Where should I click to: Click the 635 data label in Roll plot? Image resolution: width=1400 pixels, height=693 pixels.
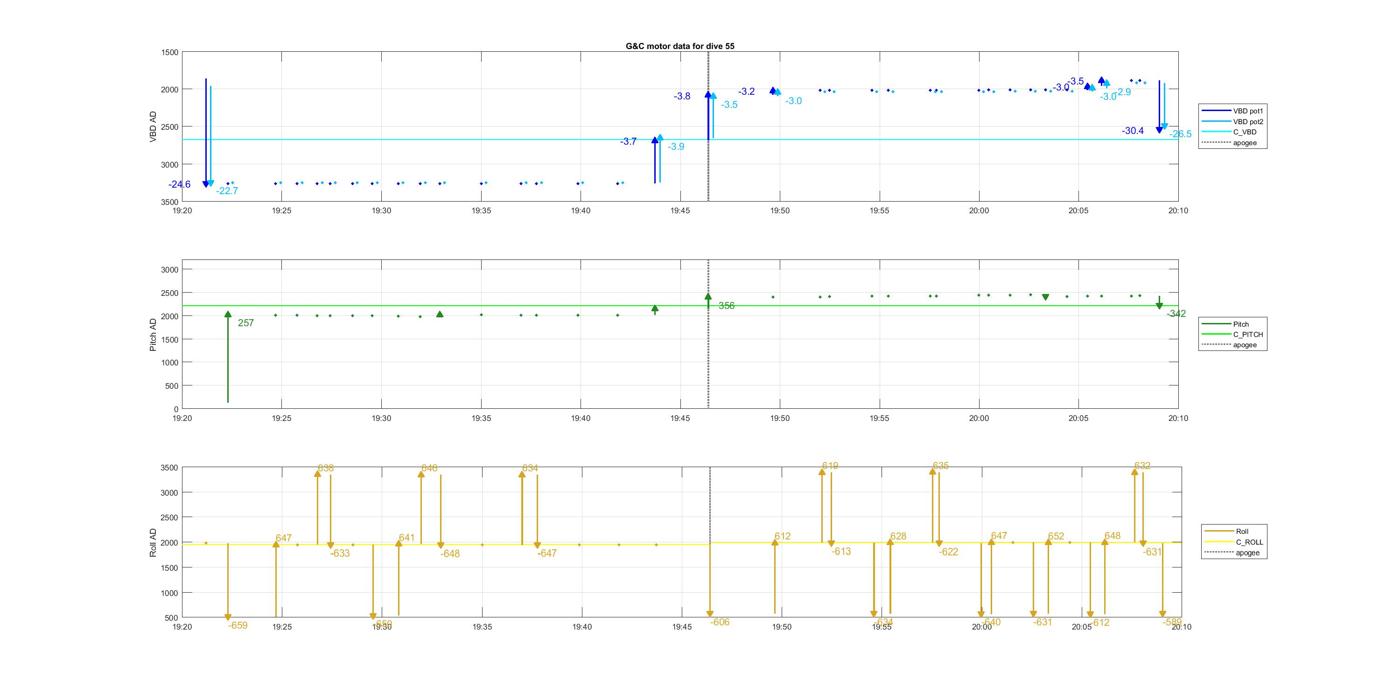pos(941,466)
